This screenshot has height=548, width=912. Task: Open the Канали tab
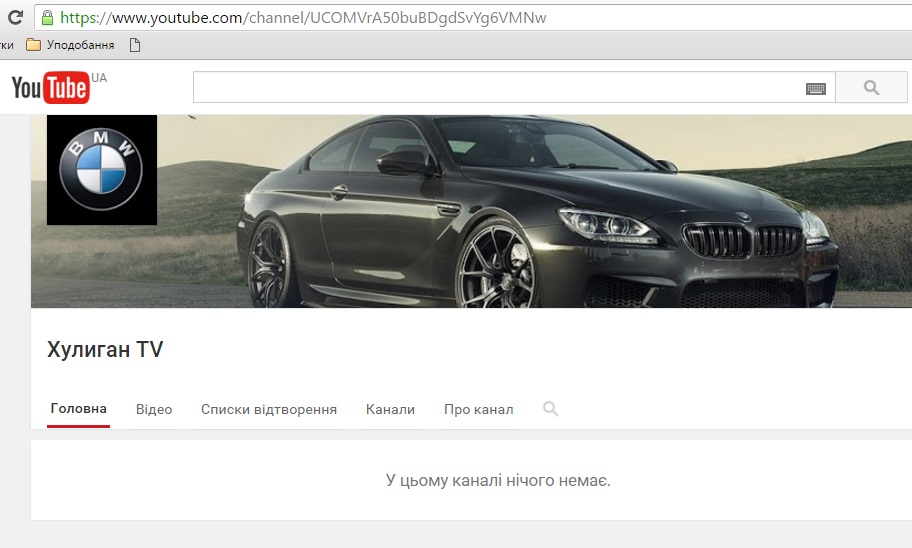click(390, 410)
